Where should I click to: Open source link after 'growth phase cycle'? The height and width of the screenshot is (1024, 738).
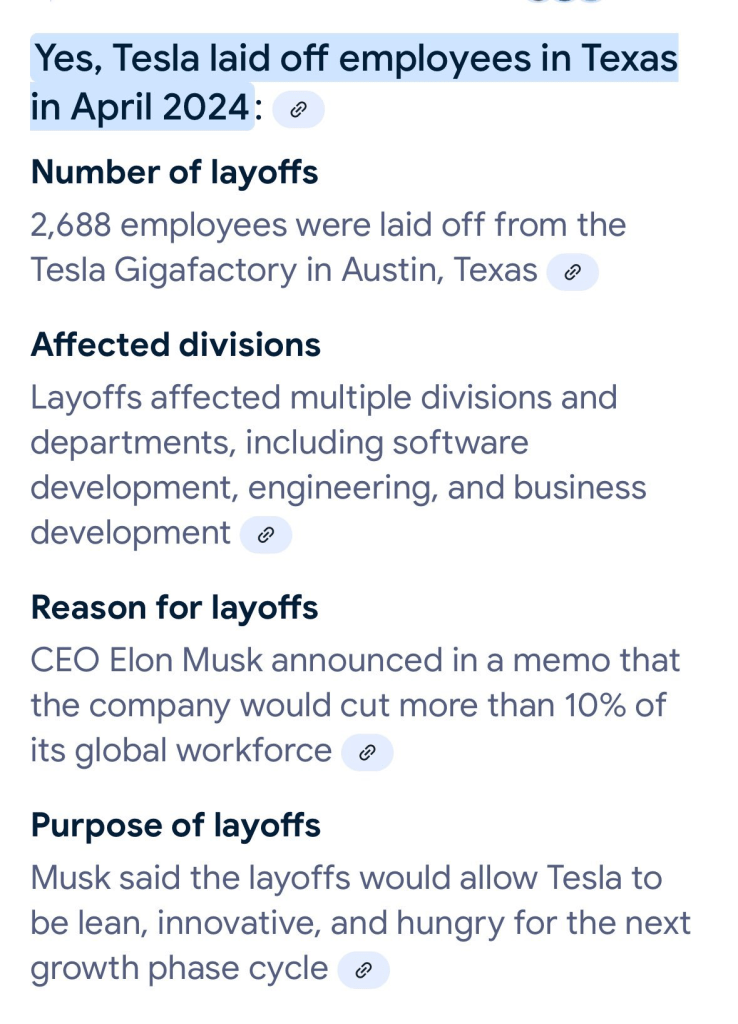tap(363, 970)
